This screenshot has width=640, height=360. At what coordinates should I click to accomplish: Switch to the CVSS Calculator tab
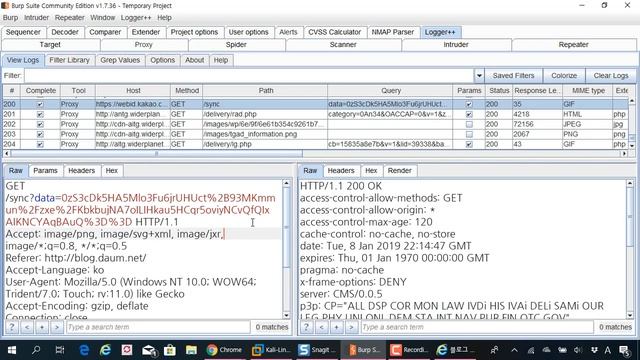tap(334, 32)
